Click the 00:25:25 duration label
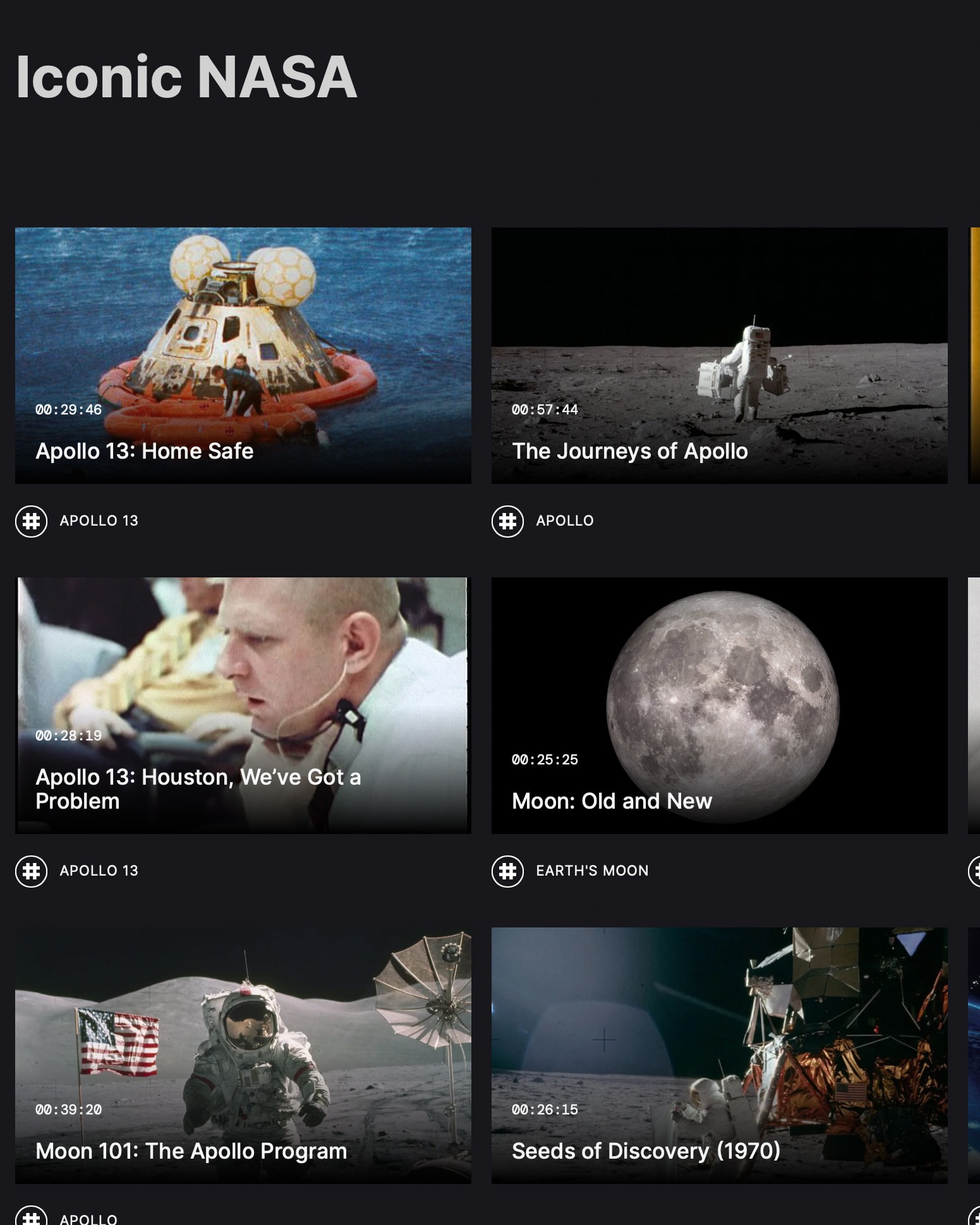The height and width of the screenshot is (1225, 980). 545,759
